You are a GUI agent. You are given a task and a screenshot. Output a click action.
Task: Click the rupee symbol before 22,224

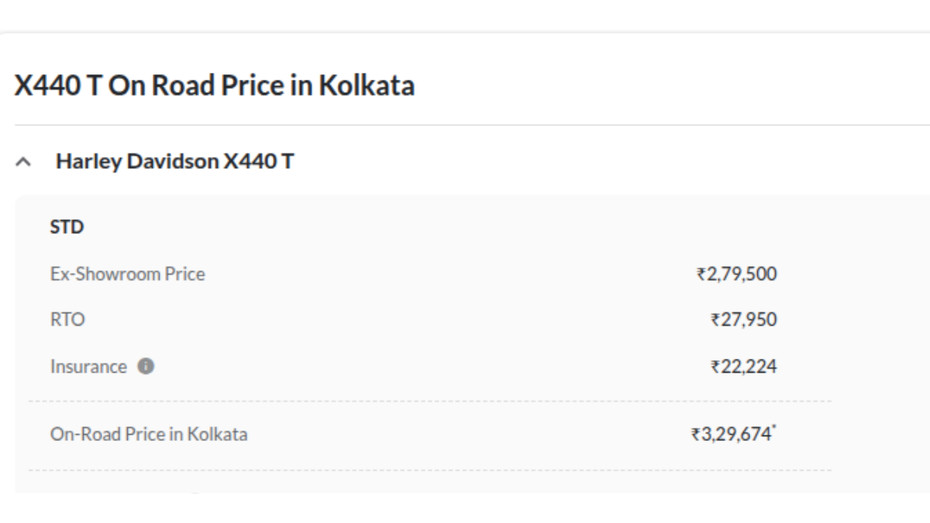click(715, 366)
